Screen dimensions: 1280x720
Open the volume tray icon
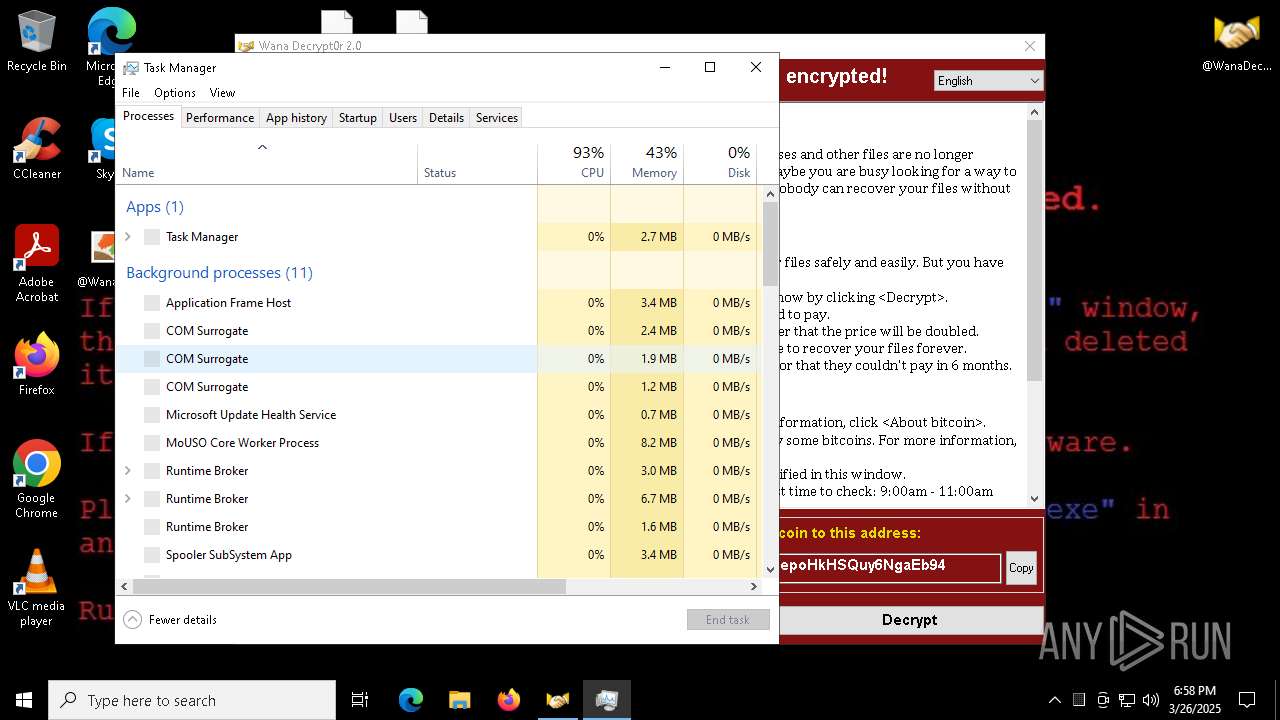(x=1151, y=700)
